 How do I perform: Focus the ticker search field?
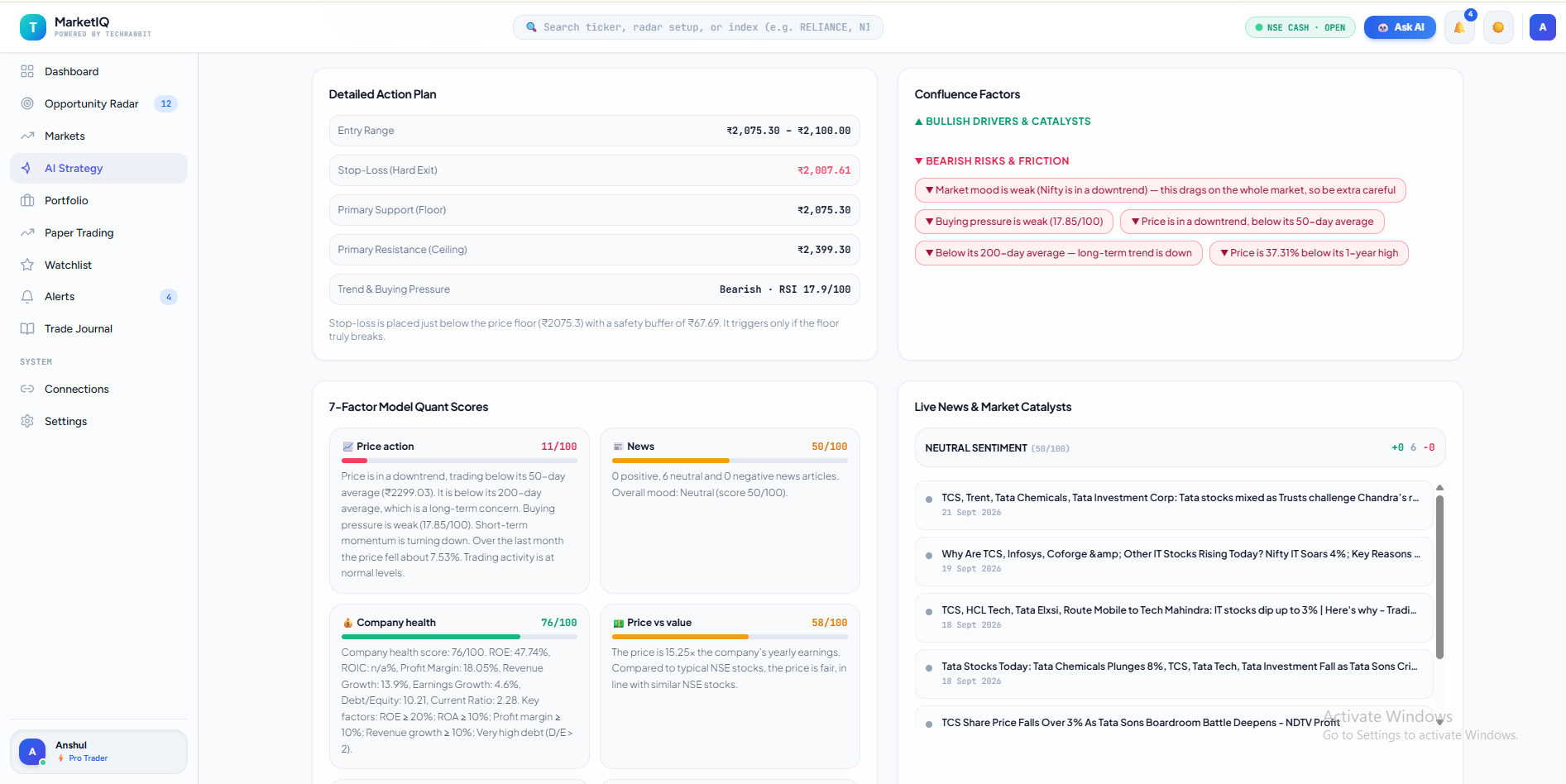pos(698,27)
